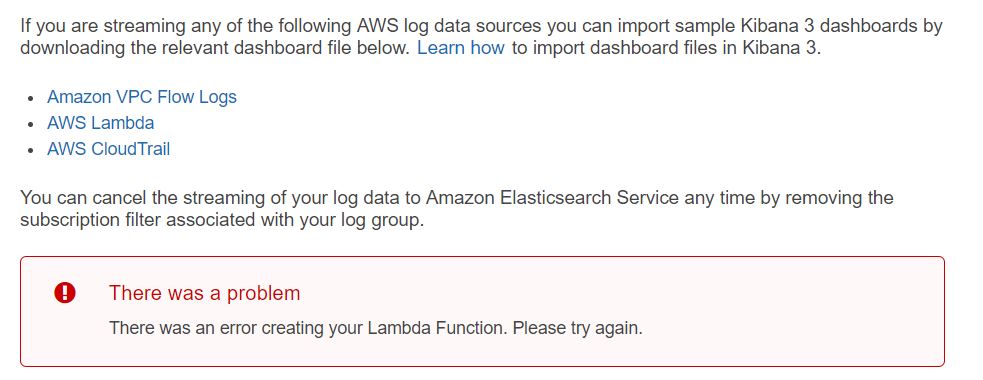Click the You can cancel the streaming sentence
Viewport: 983px width, 380px height.
[x=456, y=209]
